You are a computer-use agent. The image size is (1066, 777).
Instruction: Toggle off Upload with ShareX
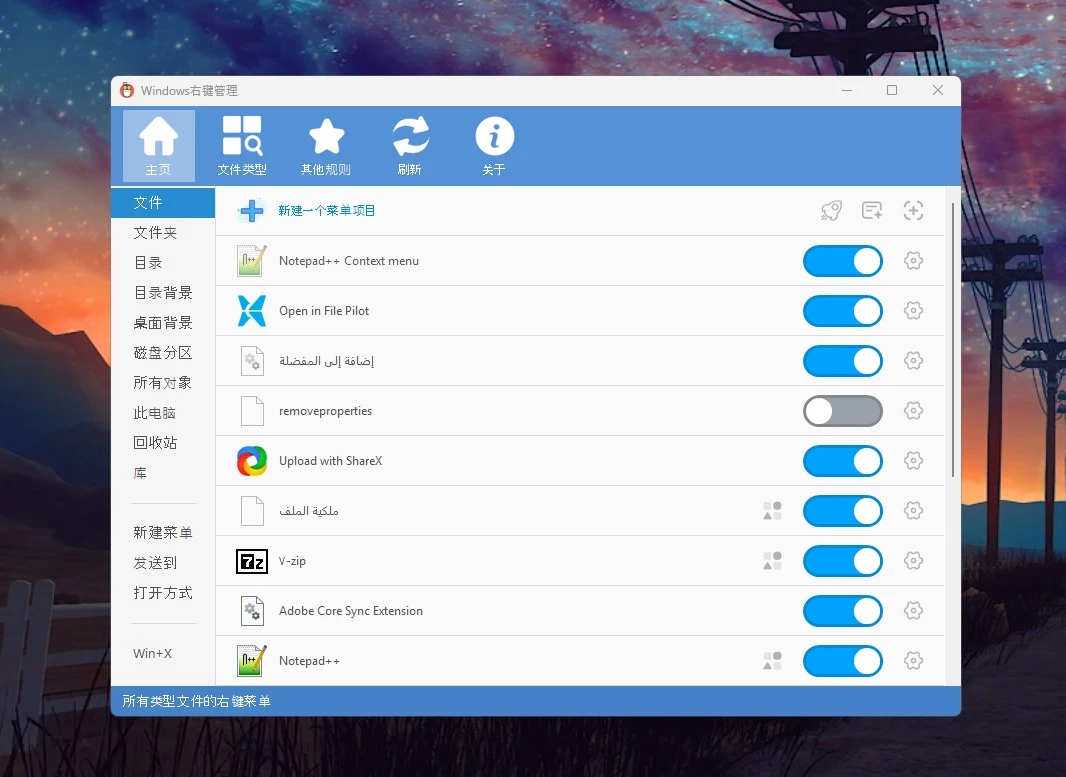click(x=842, y=461)
